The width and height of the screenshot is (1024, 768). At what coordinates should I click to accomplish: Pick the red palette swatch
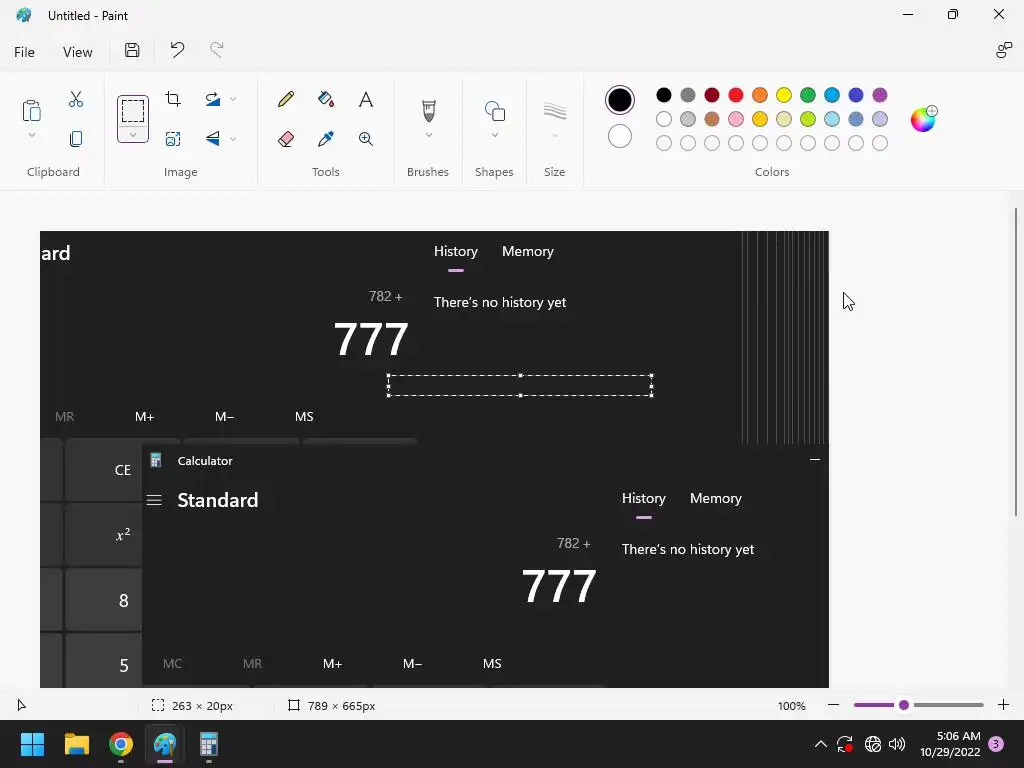tap(735, 95)
